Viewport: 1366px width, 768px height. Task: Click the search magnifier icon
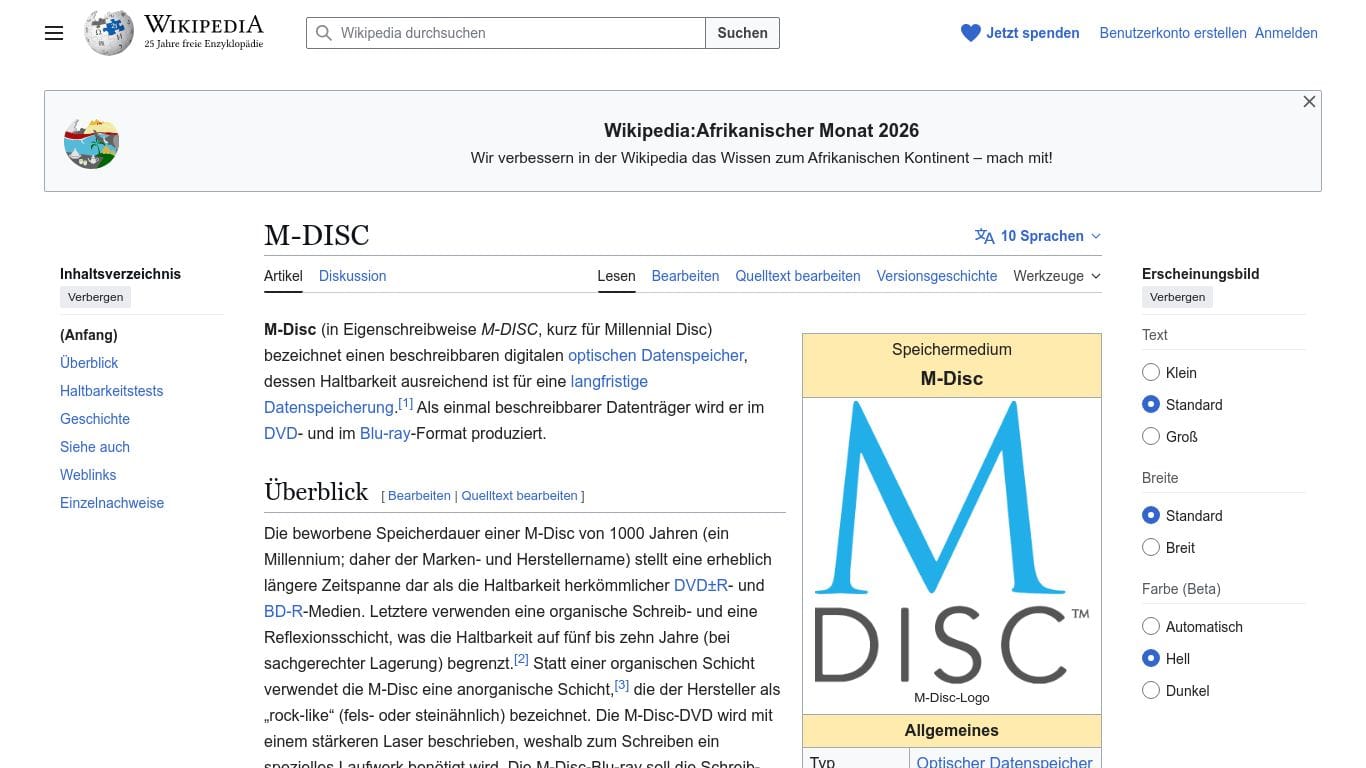click(x=323, y=33)
